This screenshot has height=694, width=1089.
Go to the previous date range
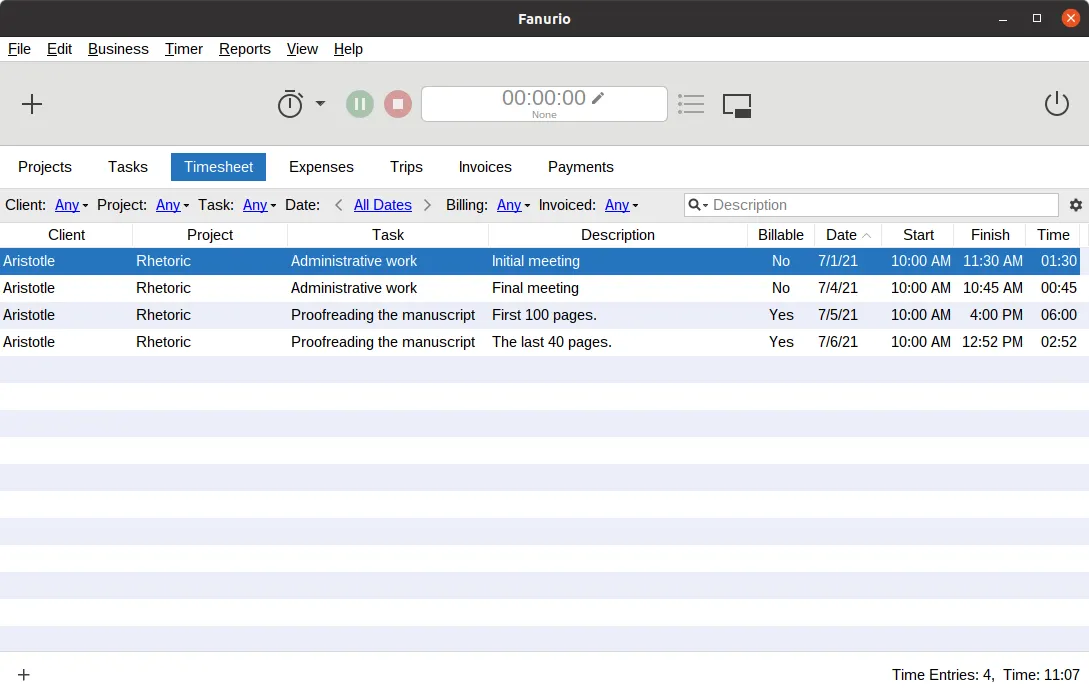(x=338, y=205)
